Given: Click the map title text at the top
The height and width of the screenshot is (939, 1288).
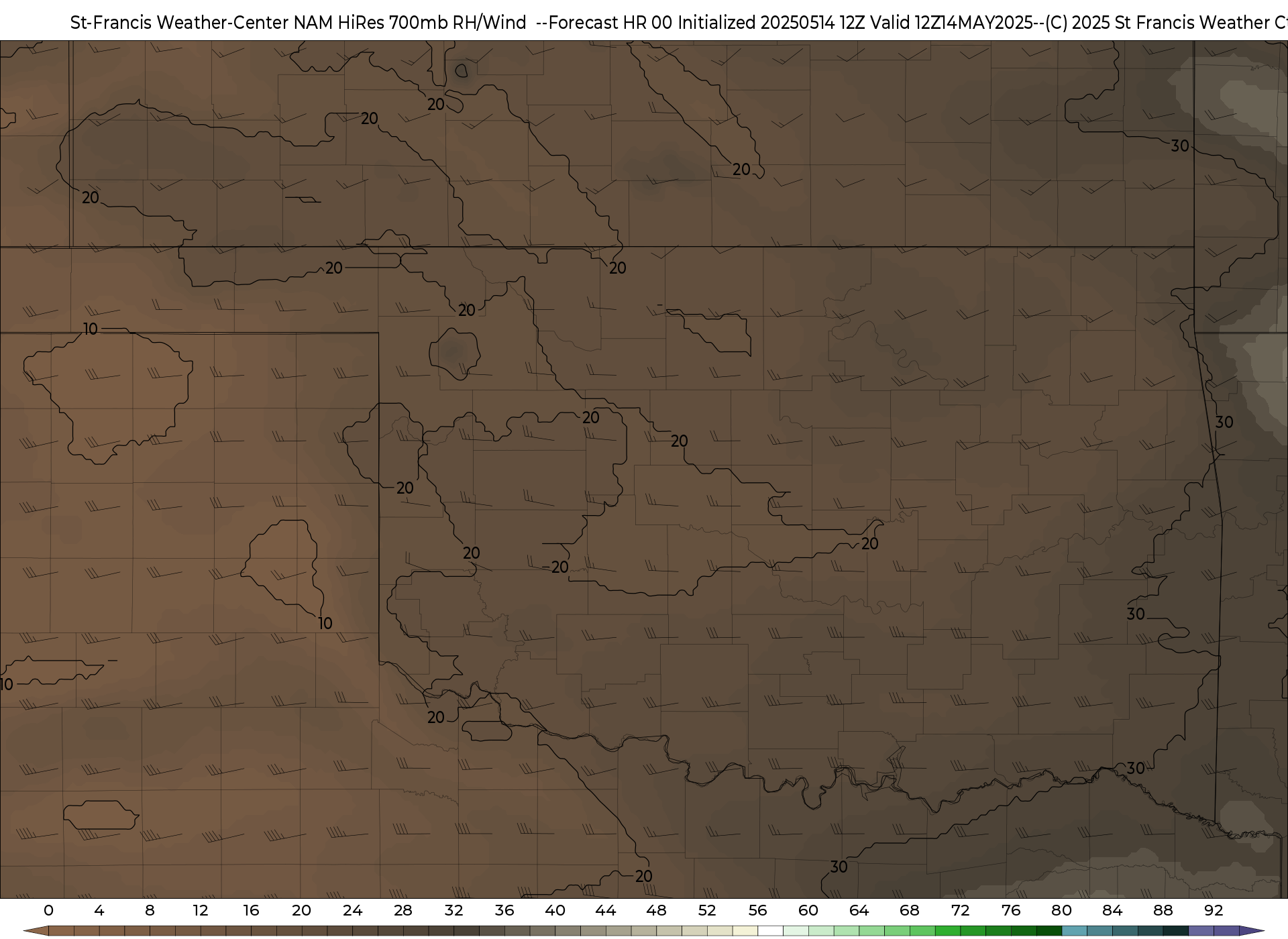Looking at the screenshot, I should coord(679,23).
